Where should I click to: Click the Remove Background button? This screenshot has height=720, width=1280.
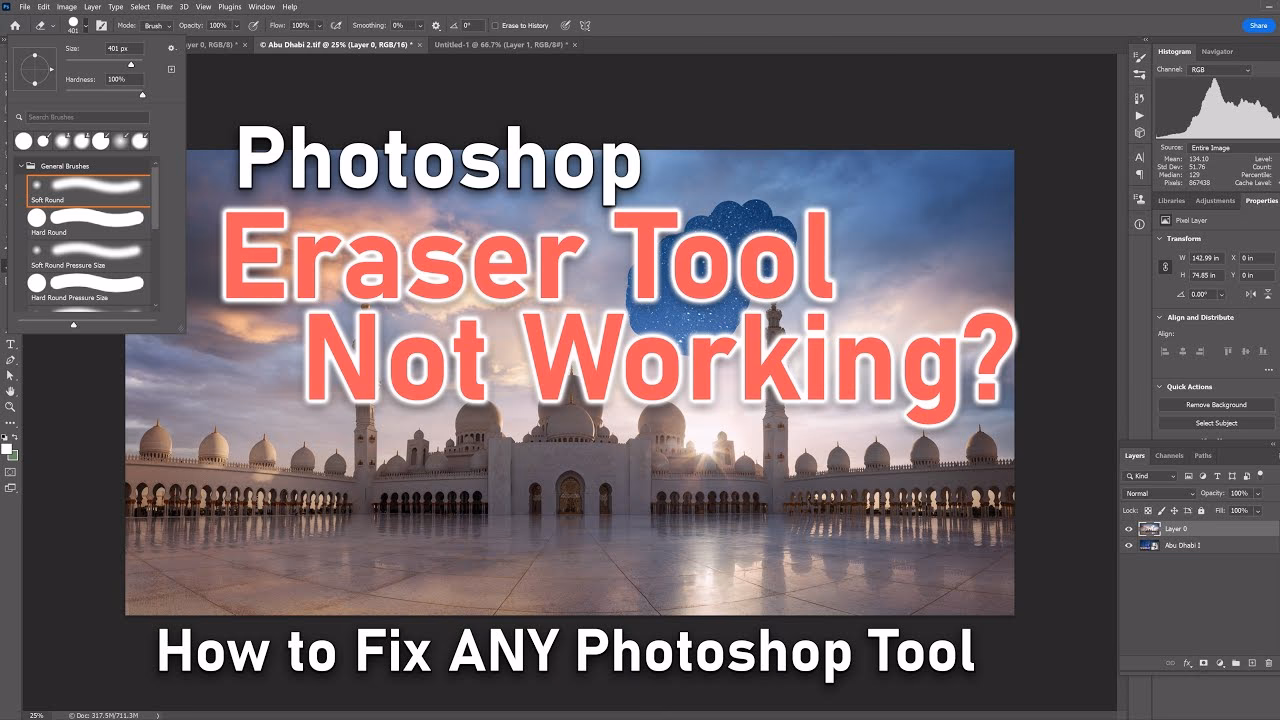1216,404
